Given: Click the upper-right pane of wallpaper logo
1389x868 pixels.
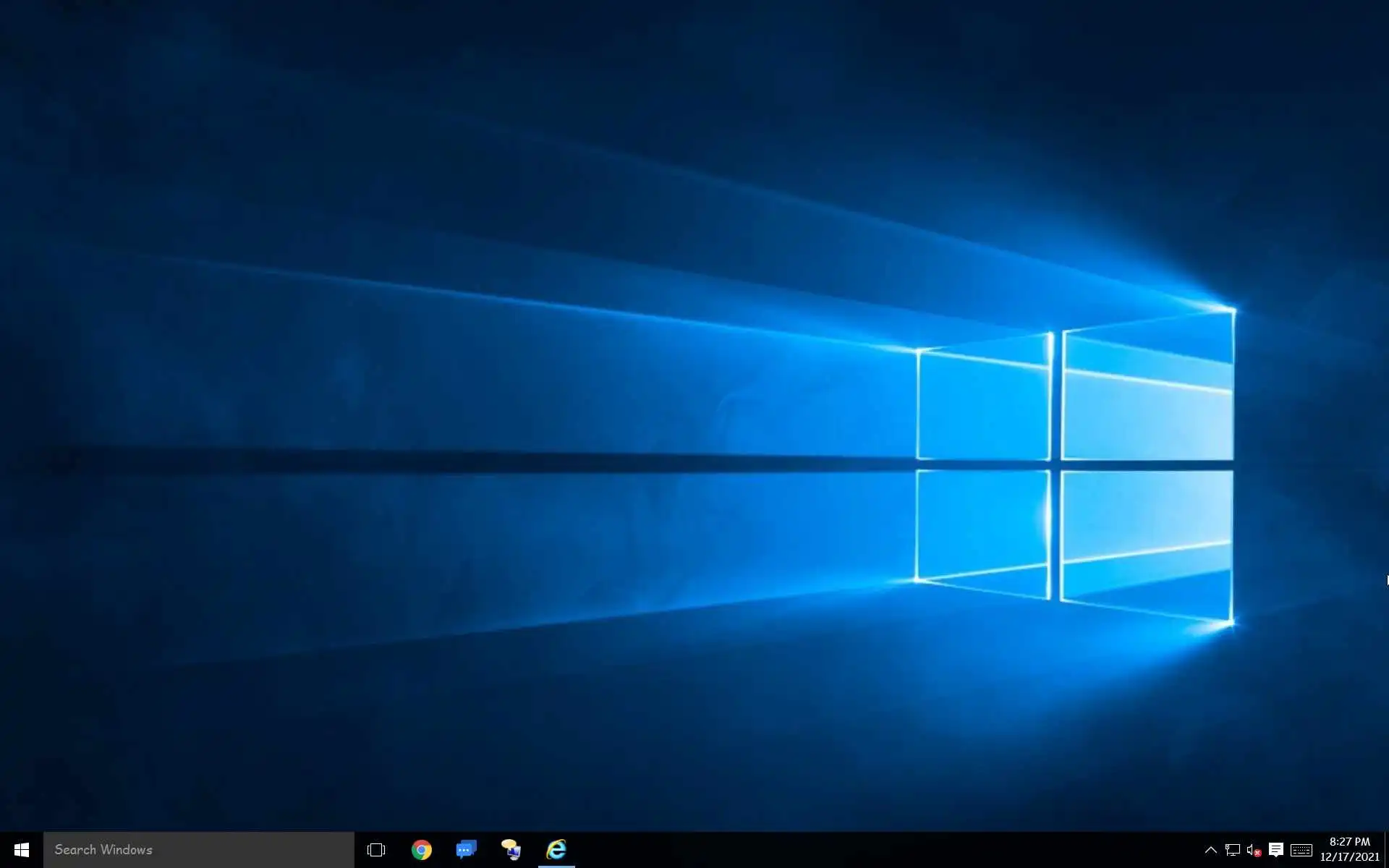Looking at the screenshot, I should [1148, 394].
